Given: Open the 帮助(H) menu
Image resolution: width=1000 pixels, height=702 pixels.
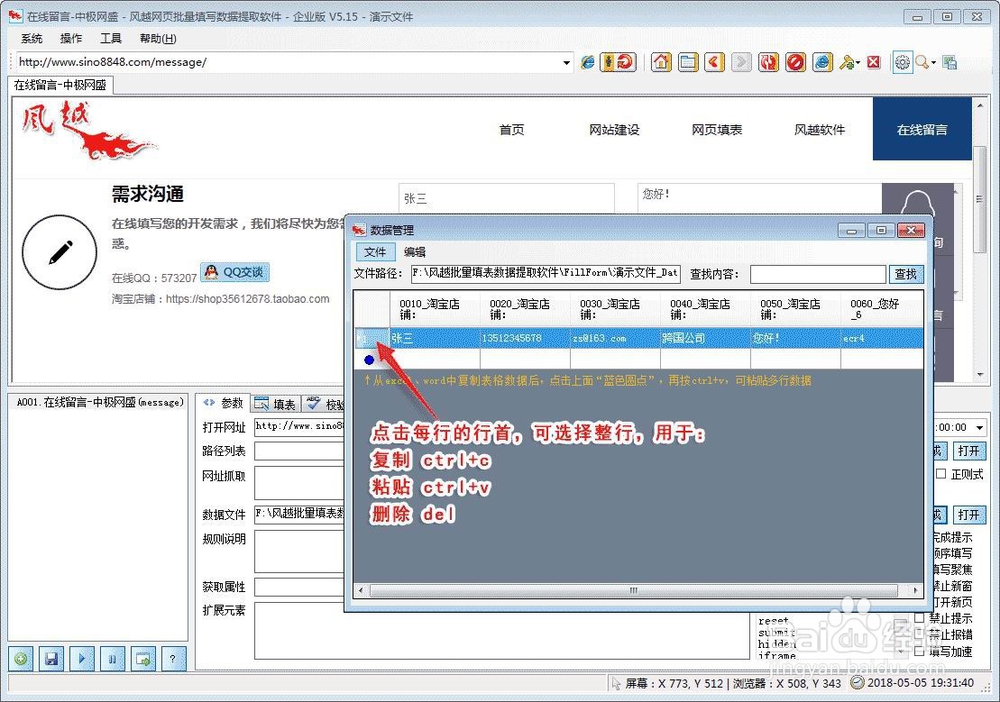Looking at the screenshot, I should [x=158, y=38].
